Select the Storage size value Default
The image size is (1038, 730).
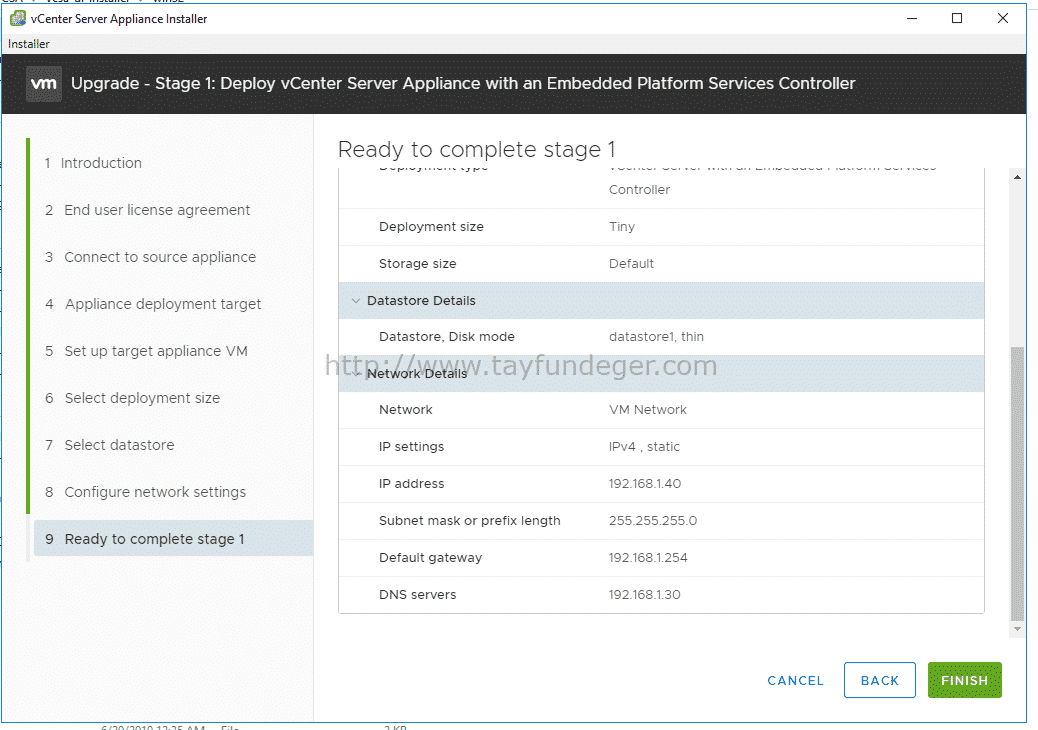[x=631, y=263]
